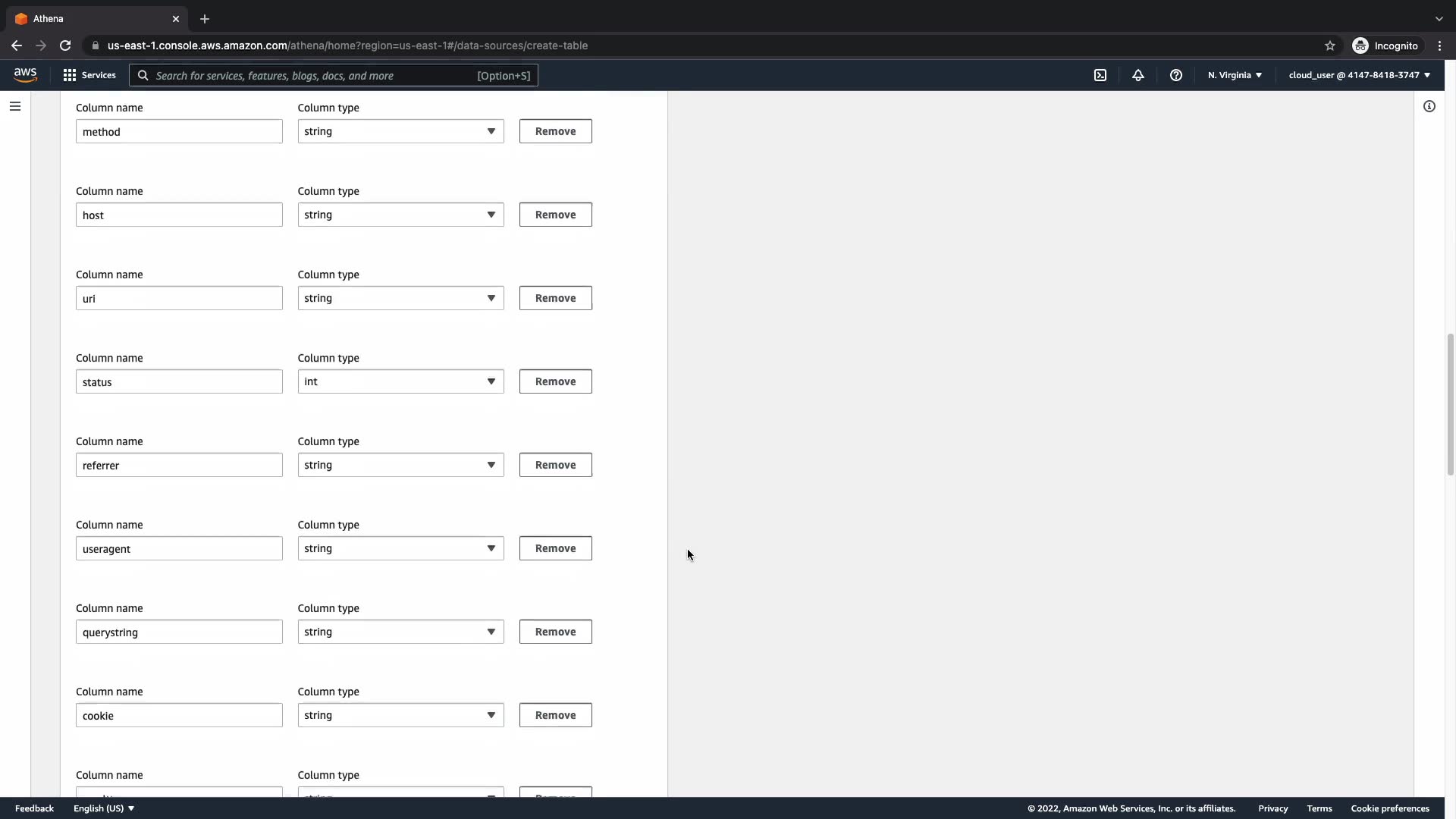Open the hamburger side navigation menu
This screenshot has width=1456, height=819.
(15, 106)
